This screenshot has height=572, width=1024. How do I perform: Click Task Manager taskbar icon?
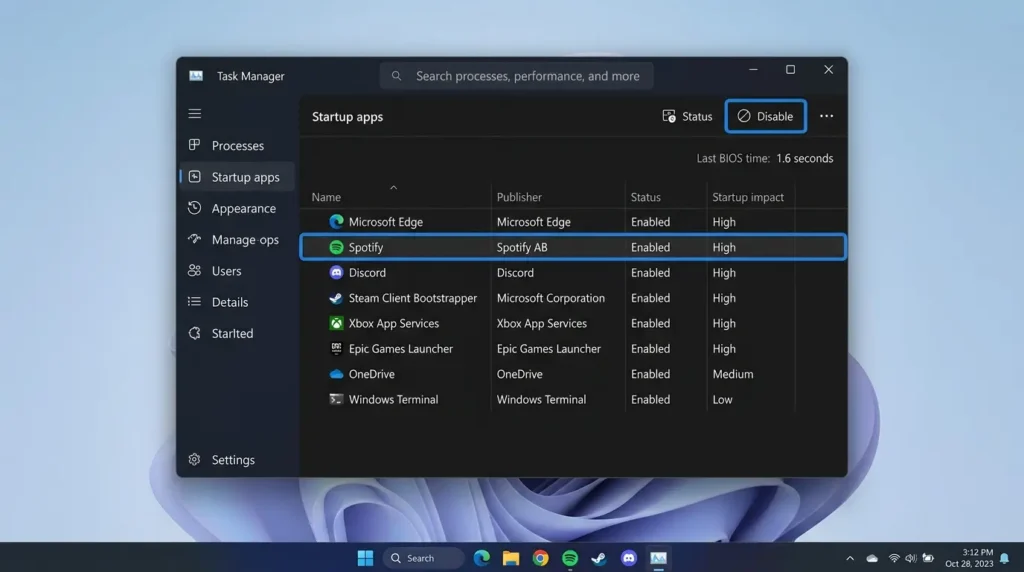click(658, 558)
